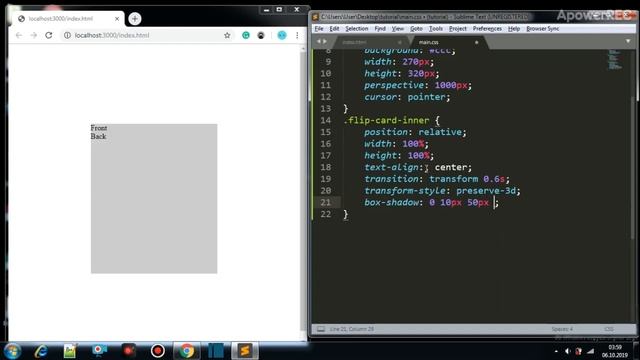640x360 pixels.
Task: Click the gray flip card in browser
Action: pyautogui.click(x=154, y=199)
